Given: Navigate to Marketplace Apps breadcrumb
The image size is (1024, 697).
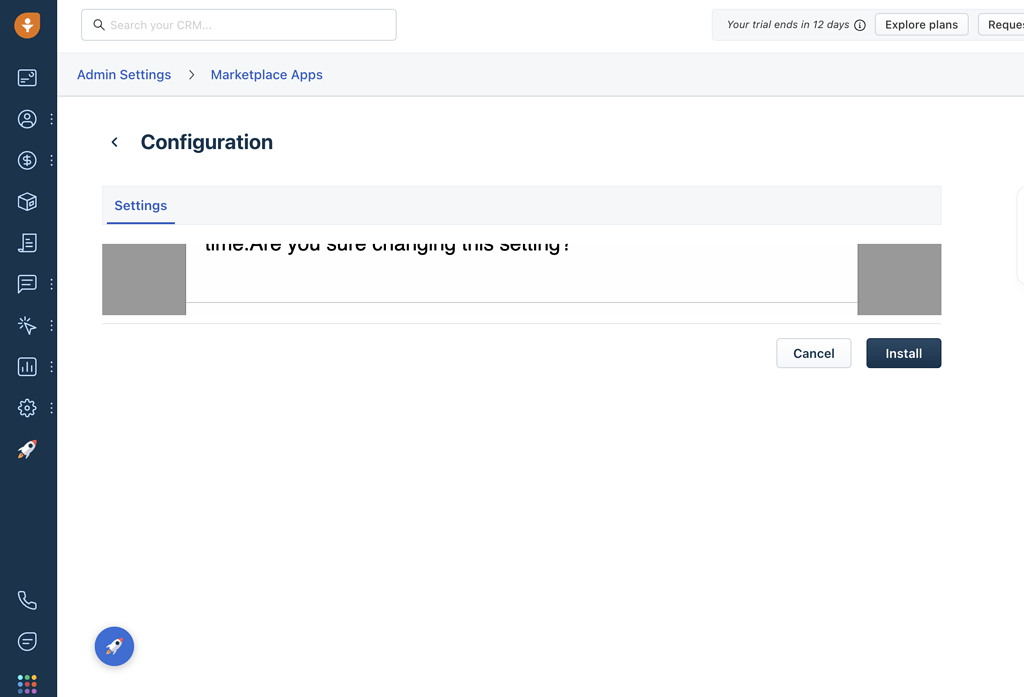Looking at the screenshot, I should [x=266, y=74].
